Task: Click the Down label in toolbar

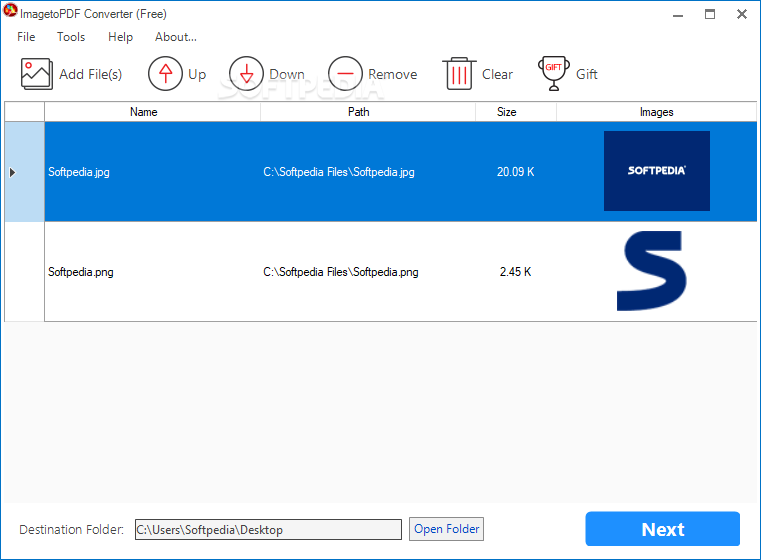Action: tap(287, 74)
